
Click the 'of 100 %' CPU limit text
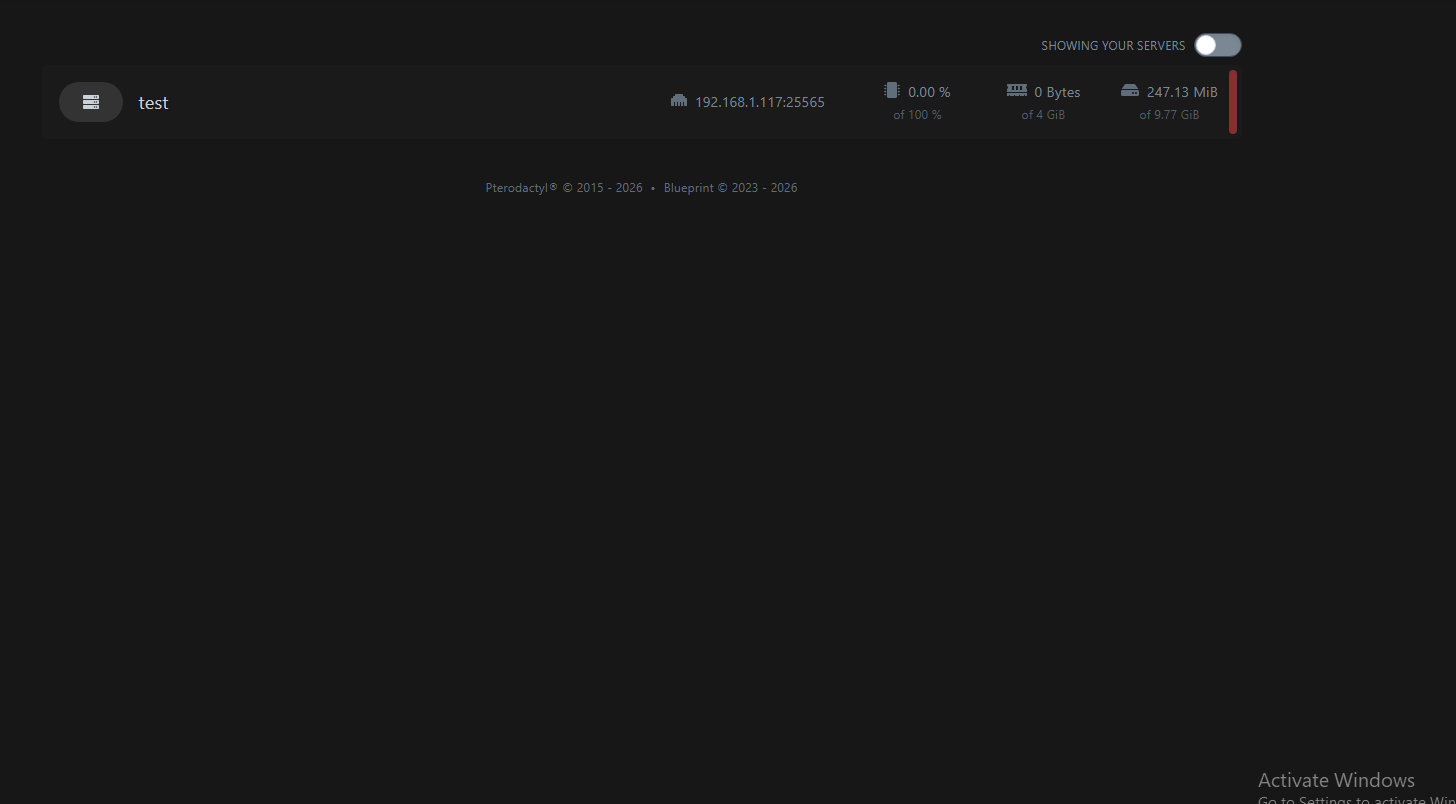point(917,115)
